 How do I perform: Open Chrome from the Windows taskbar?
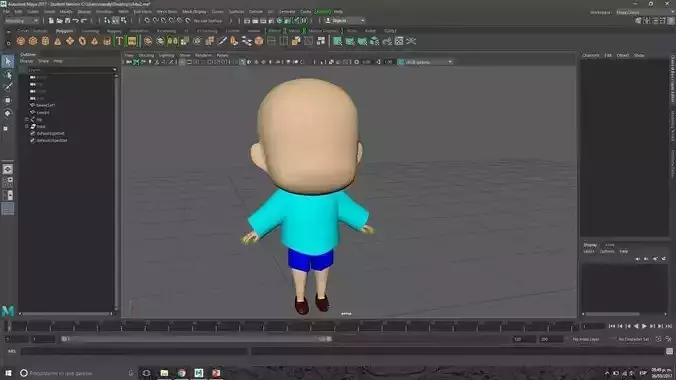tap(182, 373)
